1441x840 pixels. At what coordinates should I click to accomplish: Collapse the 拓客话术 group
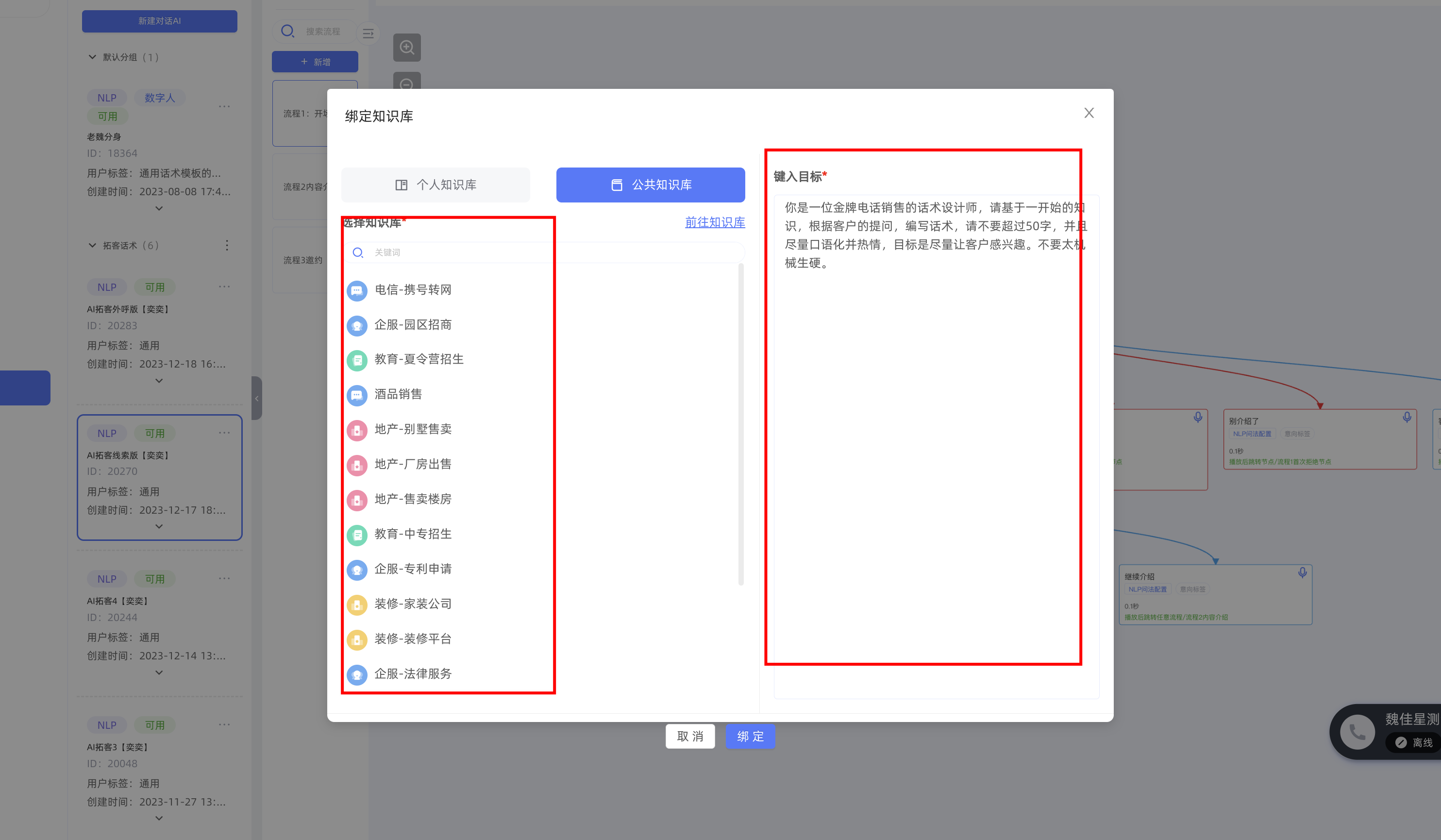92,245
